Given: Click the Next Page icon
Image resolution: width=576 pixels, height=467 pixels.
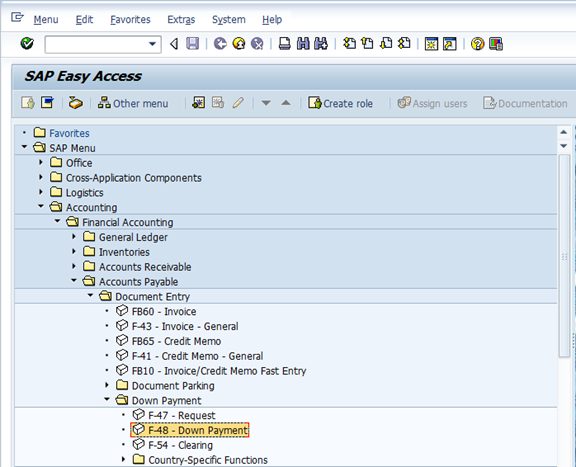Looking at the screenshot, I should [386, 44].
